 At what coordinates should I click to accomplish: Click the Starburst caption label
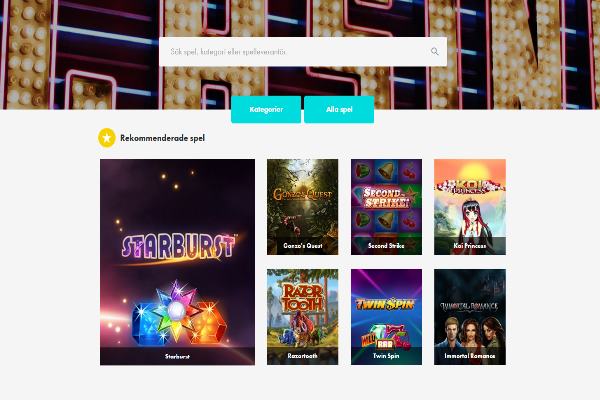pyautogui.click(x=178, y=356)
